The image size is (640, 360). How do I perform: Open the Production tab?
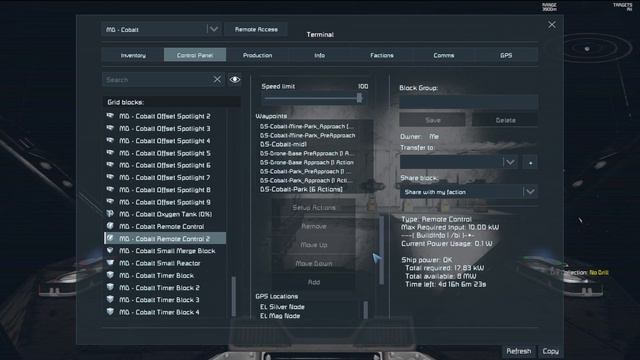coord(257,55)
